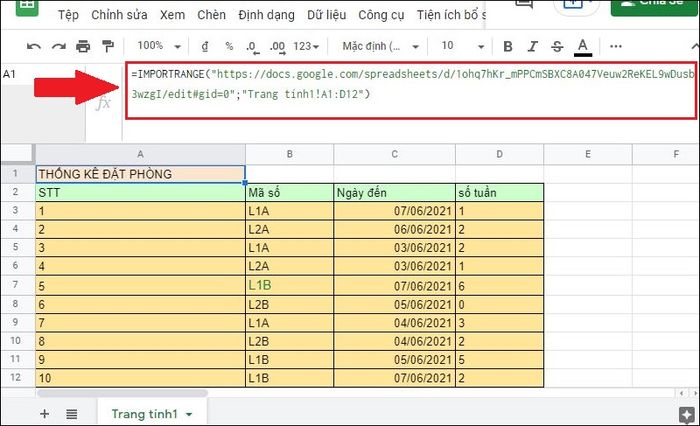Open the text color picker
The width and height of the screenshot is (700, 426).
(582, 47)
